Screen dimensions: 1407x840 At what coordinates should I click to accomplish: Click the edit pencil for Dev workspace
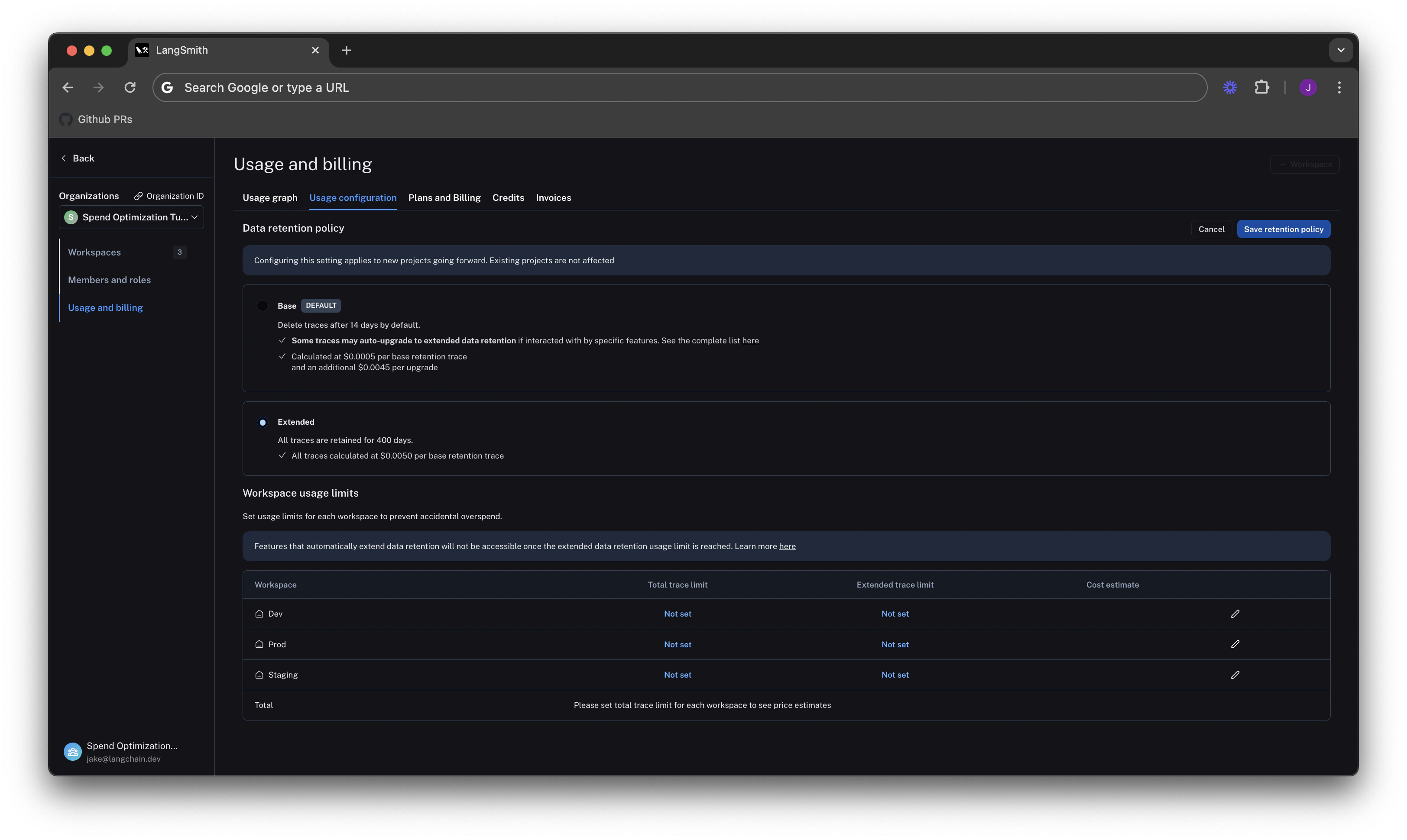[x=1235, y=614]
